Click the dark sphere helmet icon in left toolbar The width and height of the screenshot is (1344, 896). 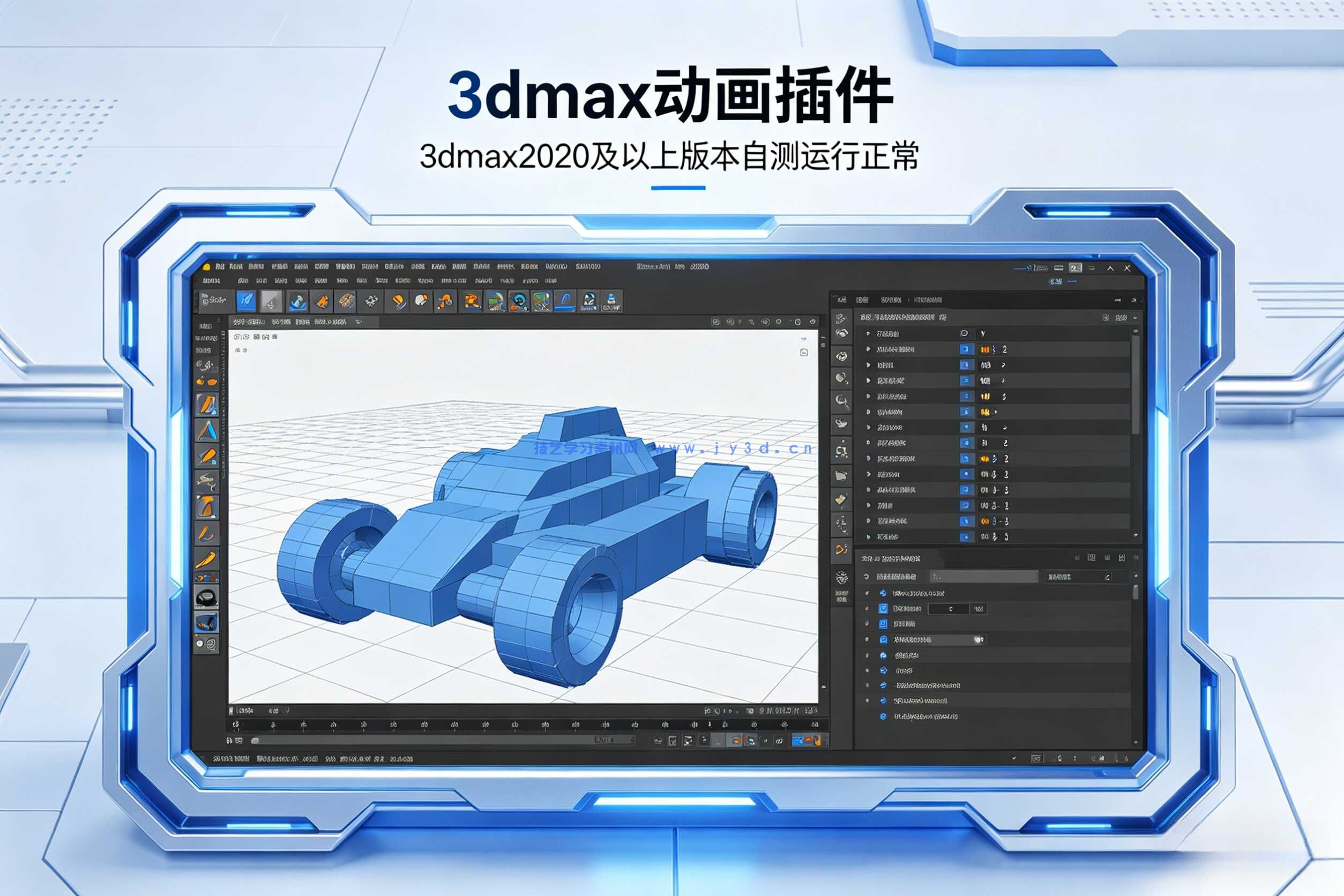[206, 598]
